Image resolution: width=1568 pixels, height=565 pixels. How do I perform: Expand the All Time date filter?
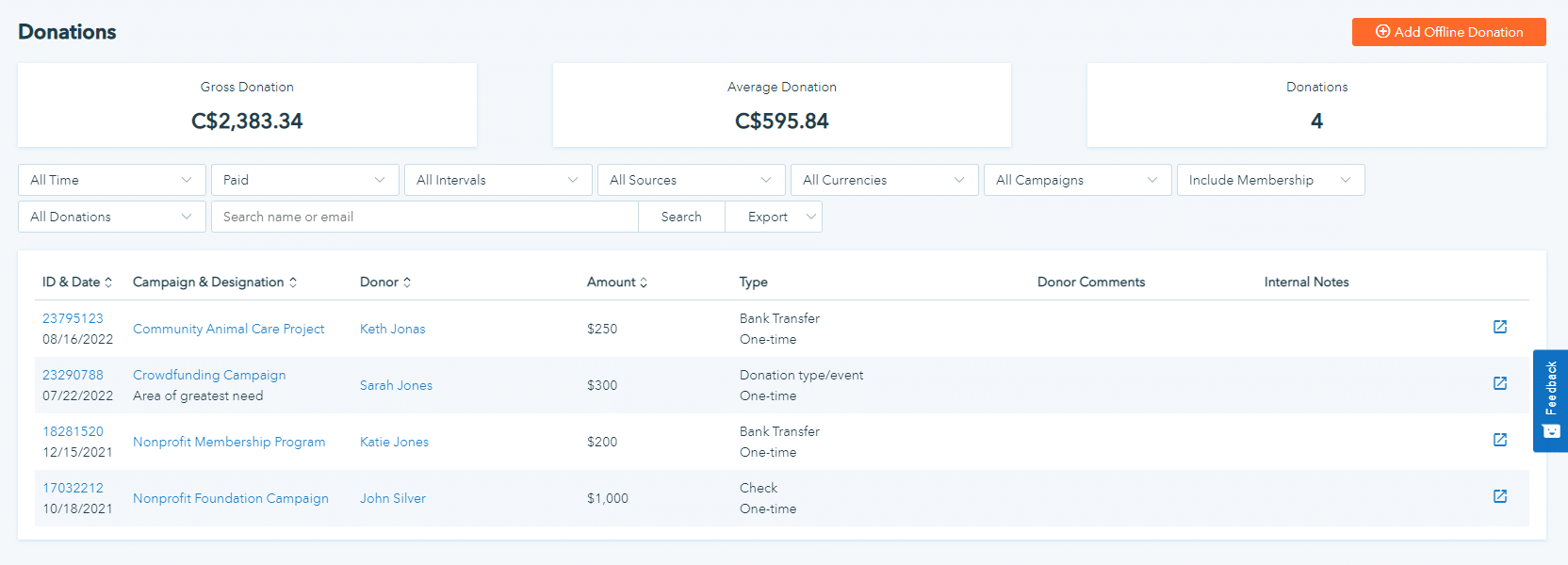point(111,180)
